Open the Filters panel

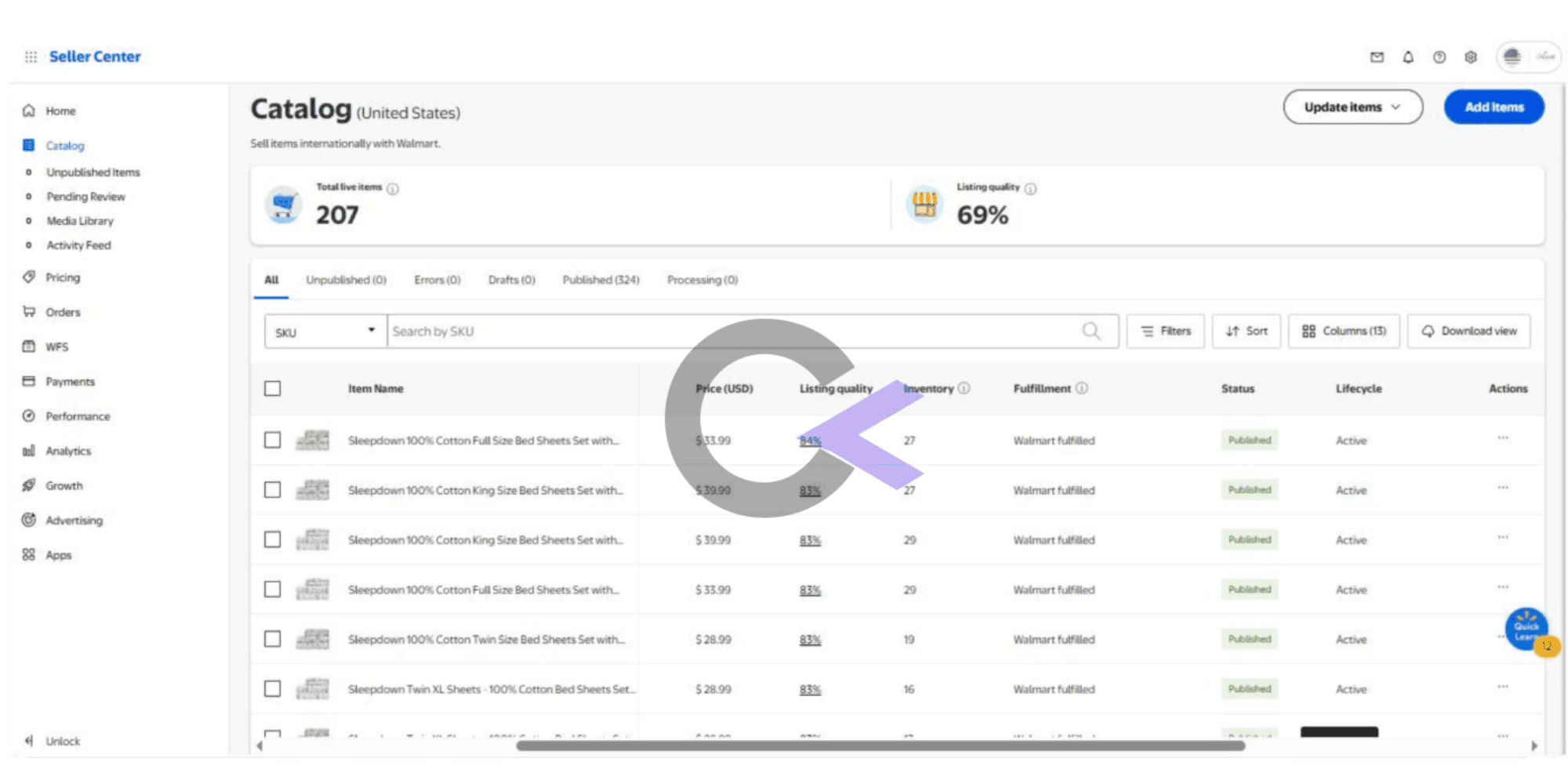(1166, 331)
